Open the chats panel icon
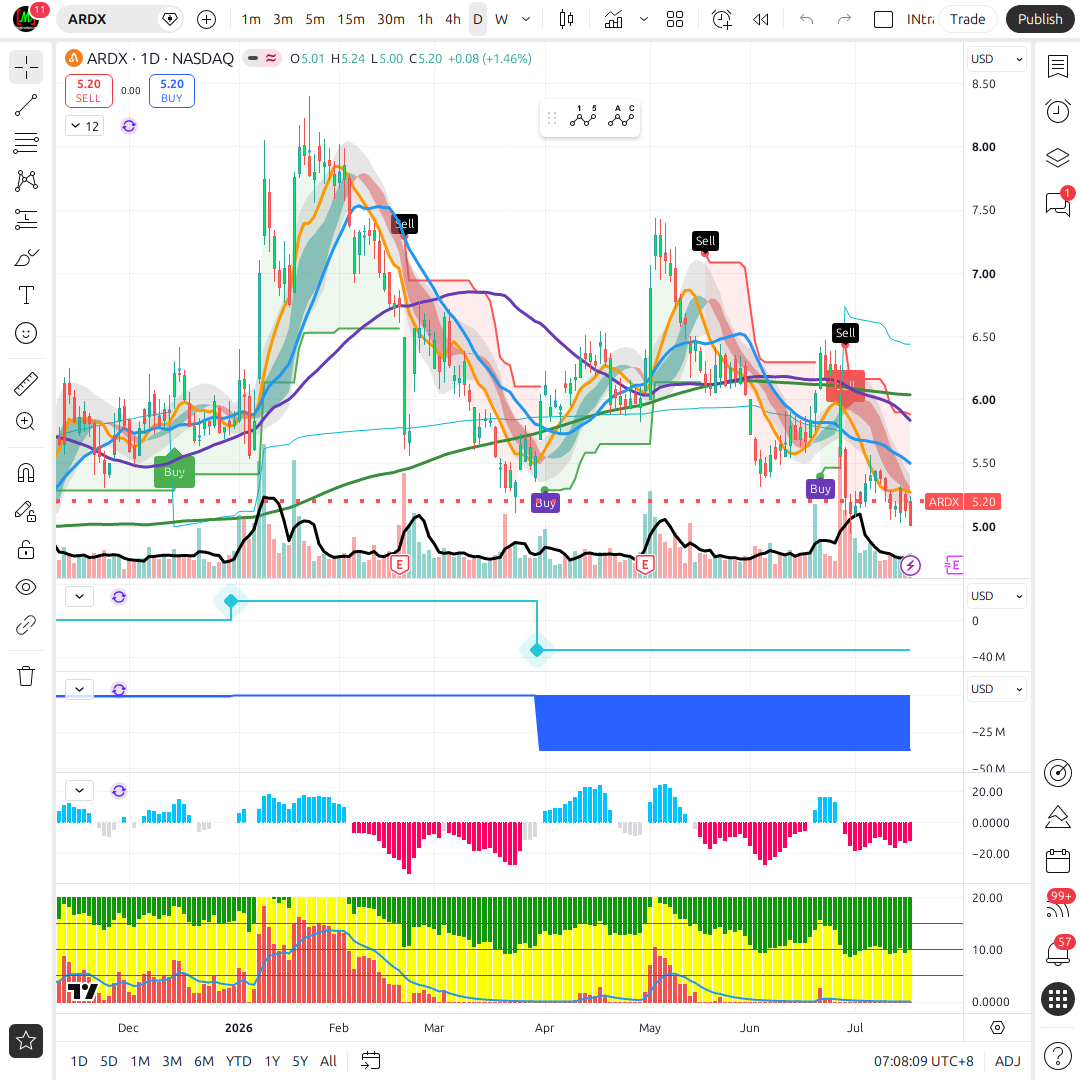Viewport: 1080px width, 1080px height. 1057,204
